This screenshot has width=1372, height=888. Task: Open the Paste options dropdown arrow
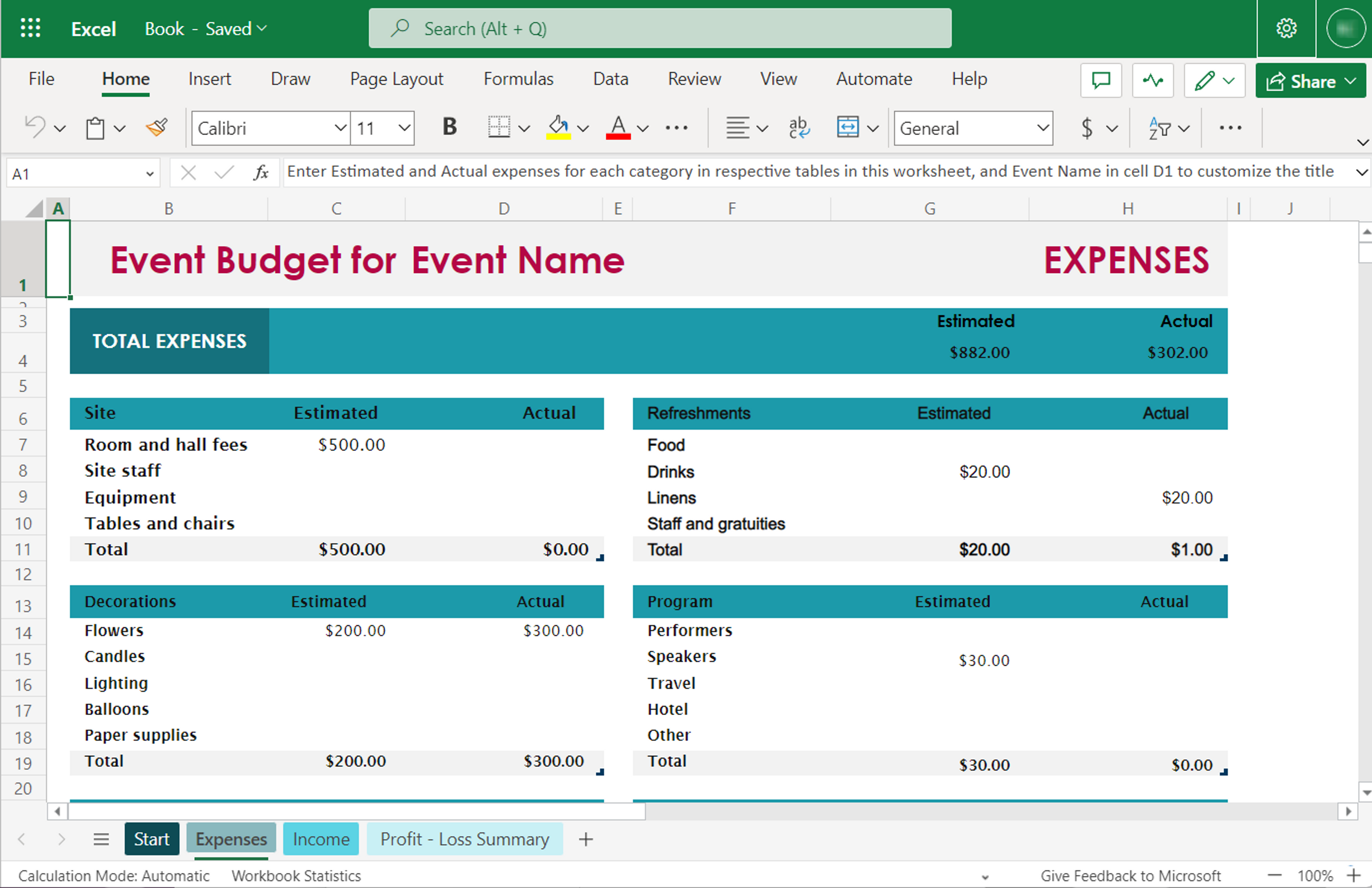coord(119,128)
